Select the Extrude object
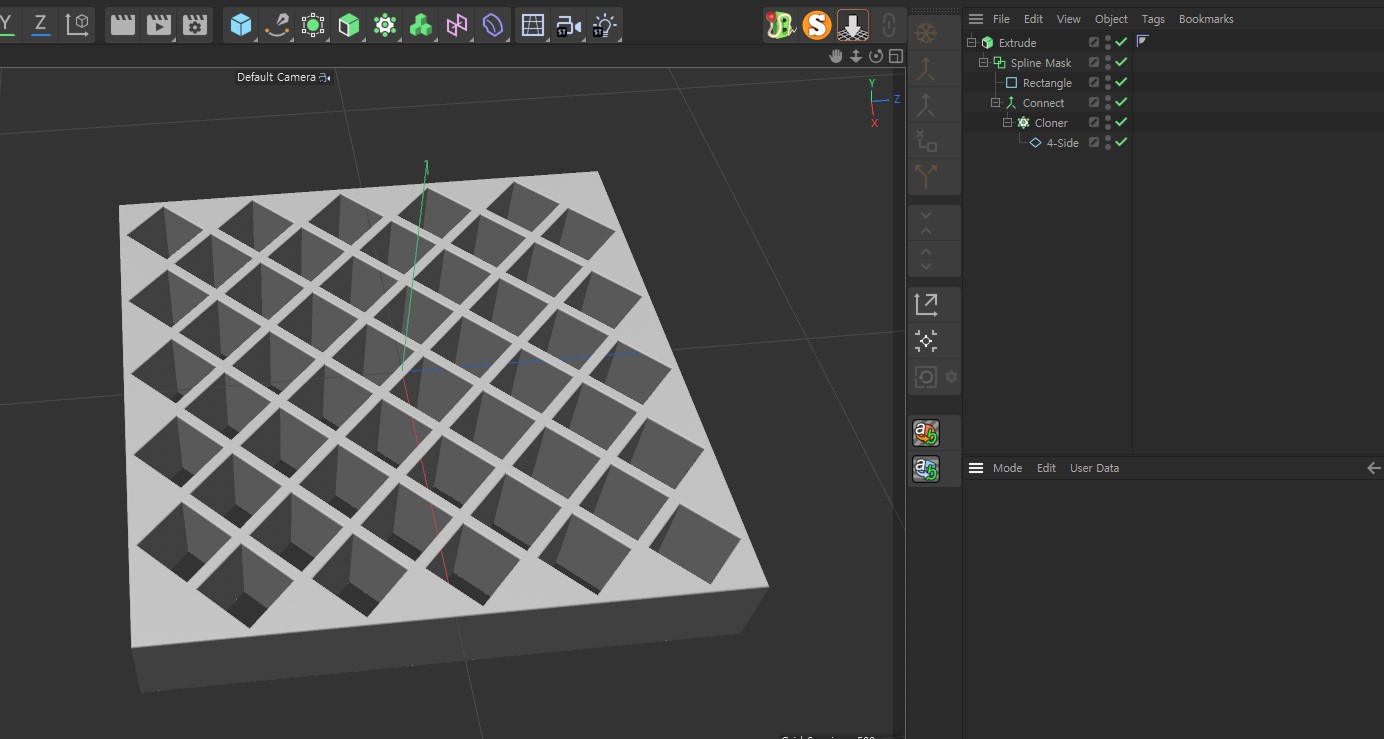 [x=1017, y=43]
